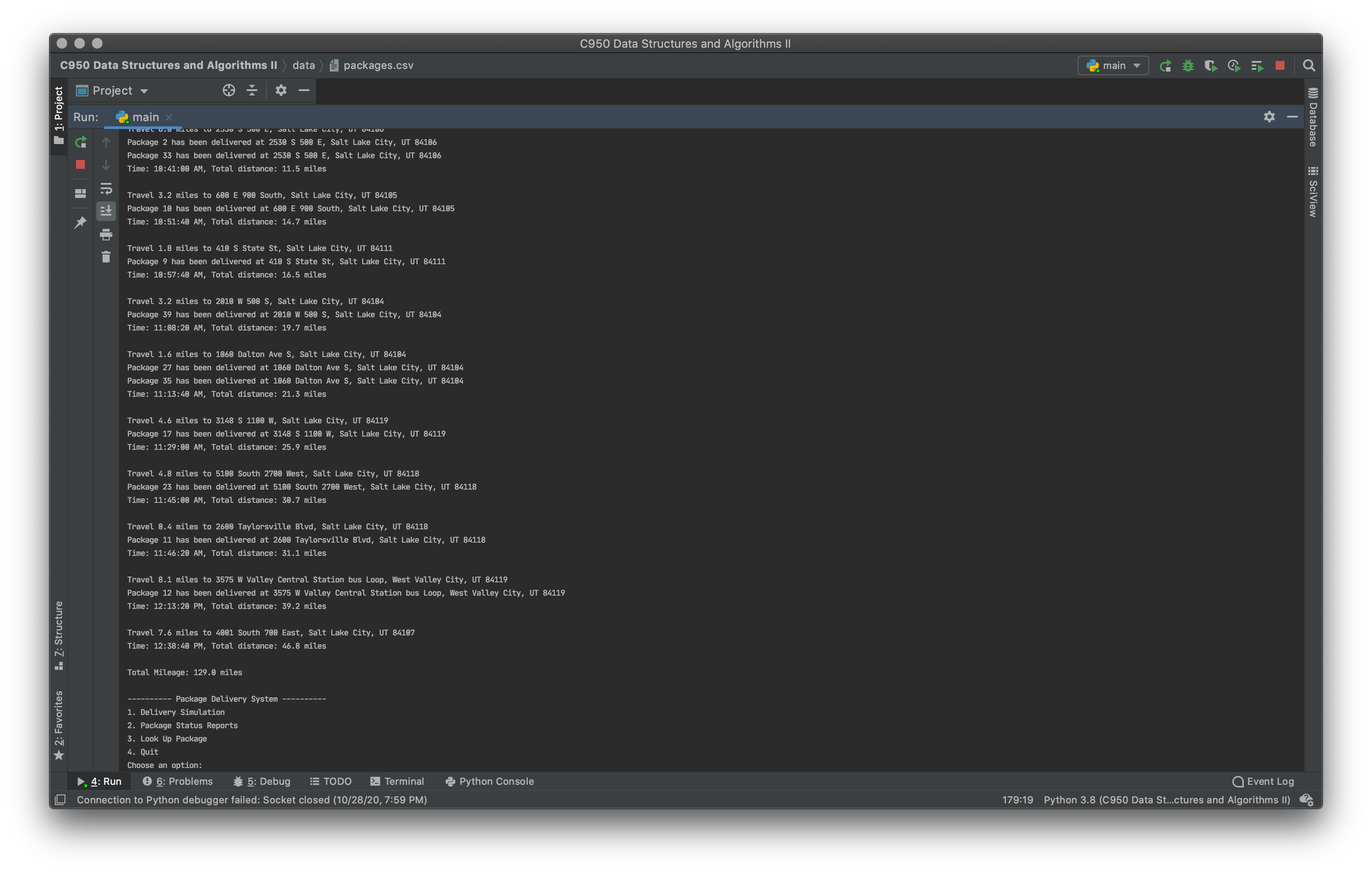Viewport: 1372px width, 874px height.
Task: Open Search Everywhere magnifier icon
Action: tap(1309, 66)
